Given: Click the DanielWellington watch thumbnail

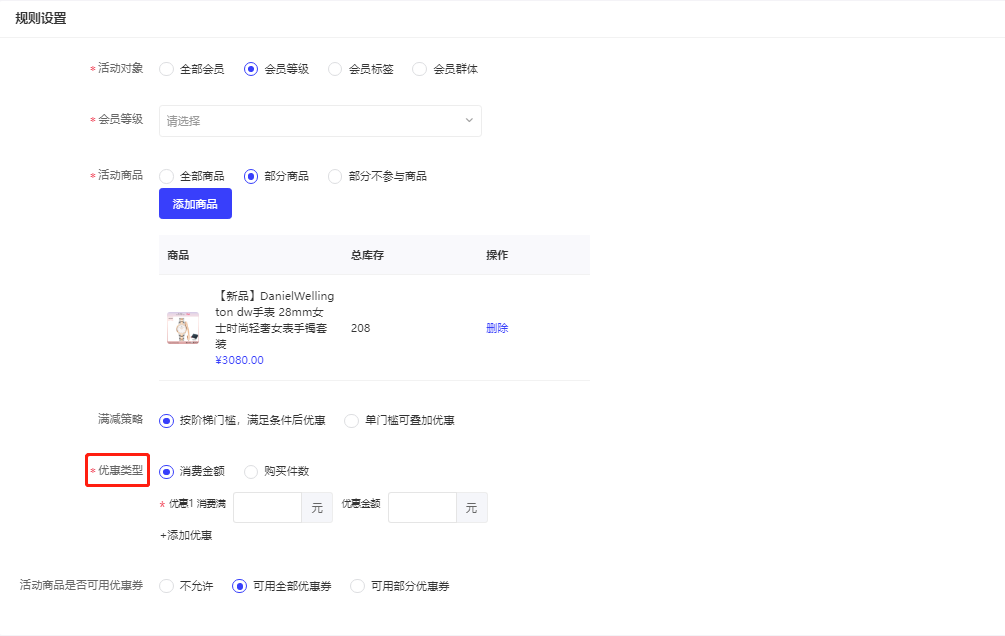Looking at the screenshot, I should pyautogui.click(x=183, y=328).
